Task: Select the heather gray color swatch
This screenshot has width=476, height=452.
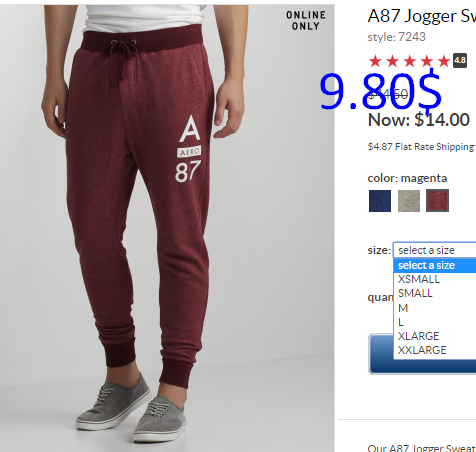Action: click(x=409, y=201)
